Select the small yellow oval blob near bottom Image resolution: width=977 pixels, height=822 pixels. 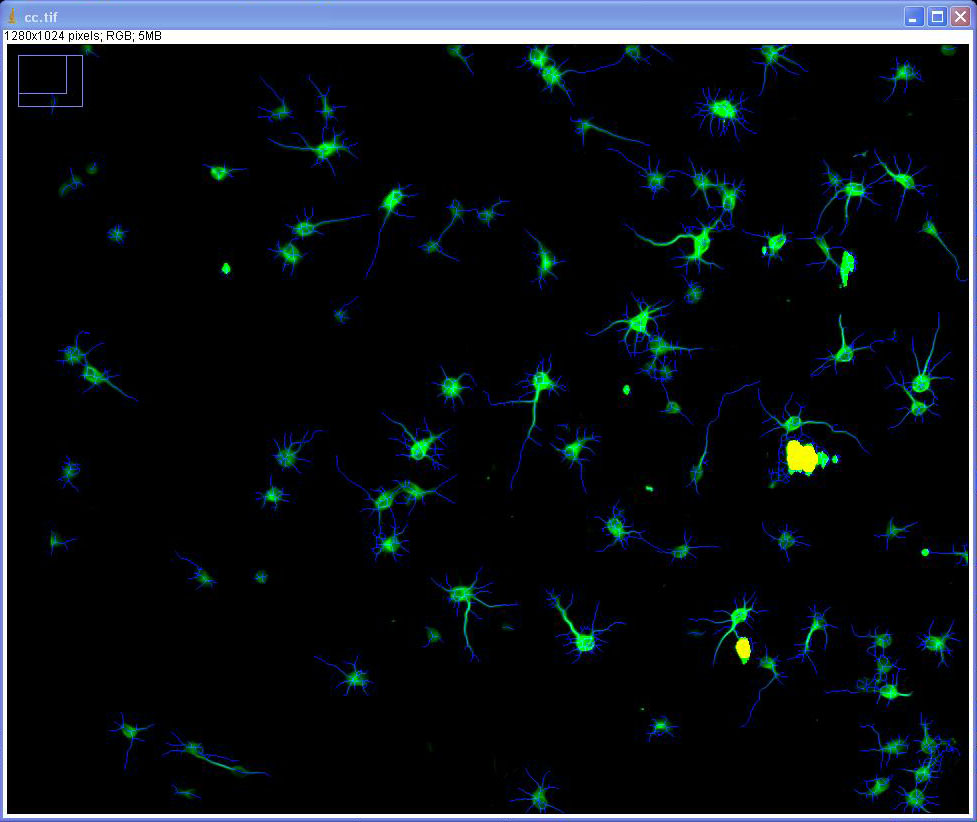coord(743,649)
